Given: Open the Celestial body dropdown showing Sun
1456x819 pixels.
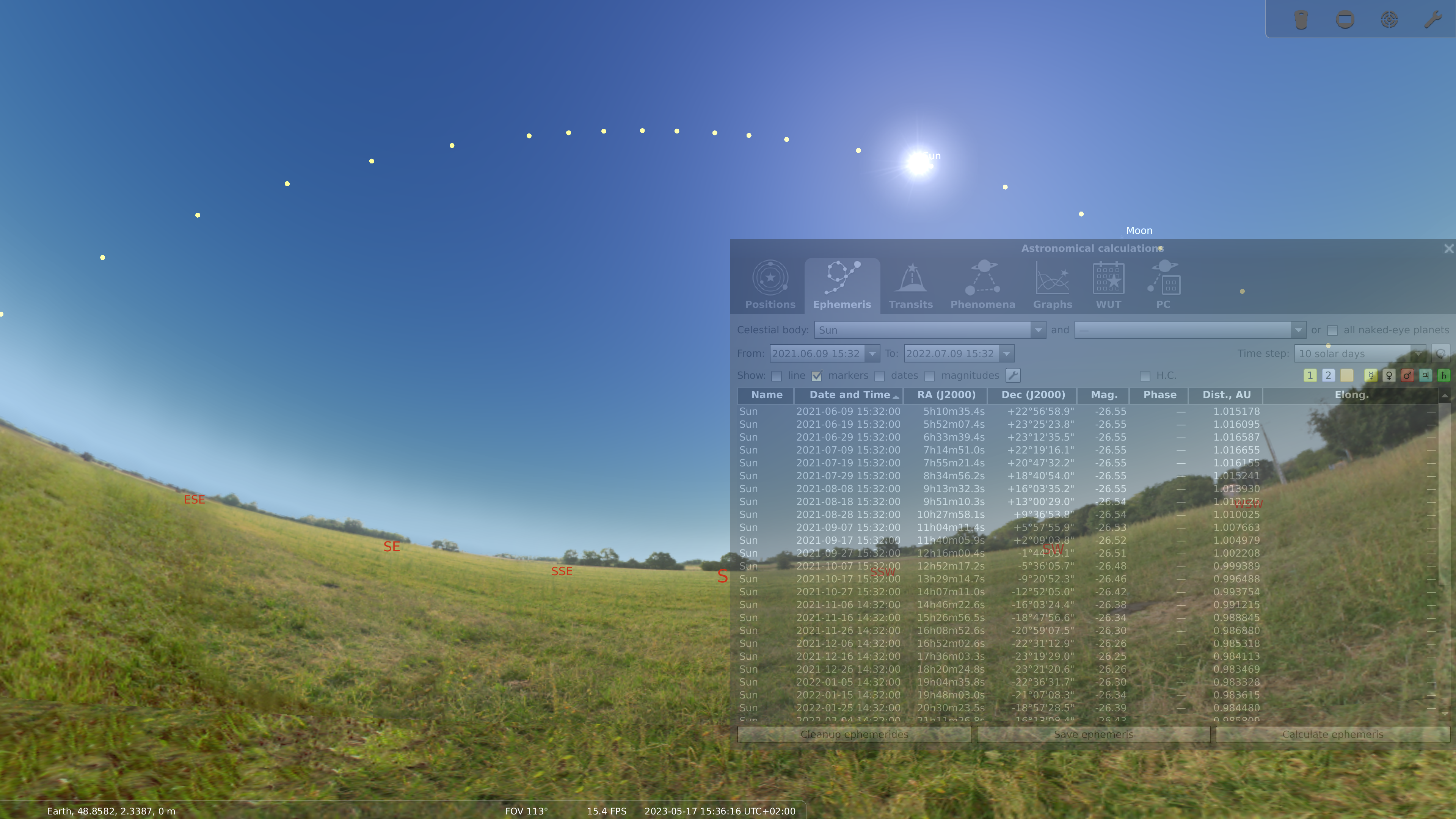Looking at the screenshot, I should tap(930, 330).
